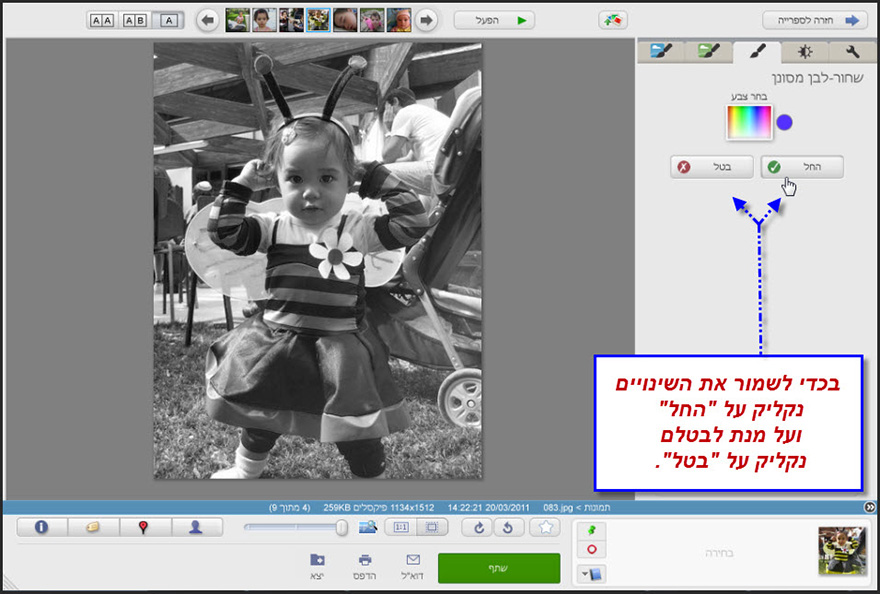Open the blue brush fixes tab
Screen dimensions: 880x594
660,49
